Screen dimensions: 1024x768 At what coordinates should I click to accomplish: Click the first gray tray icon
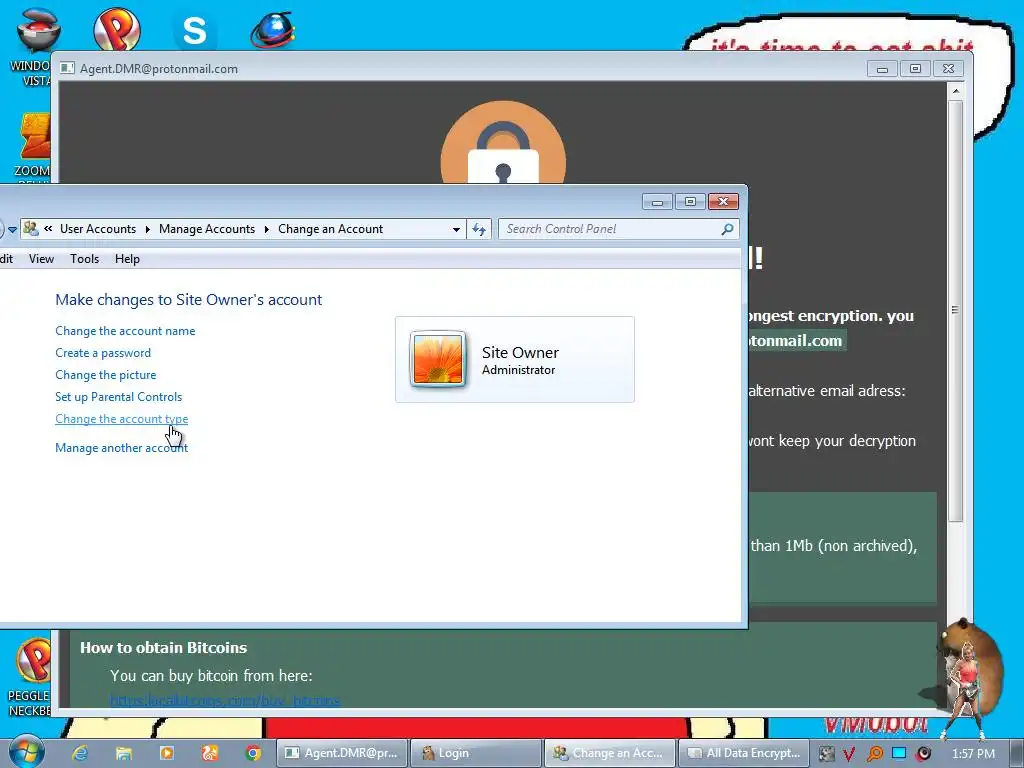(x=826, y=754)
